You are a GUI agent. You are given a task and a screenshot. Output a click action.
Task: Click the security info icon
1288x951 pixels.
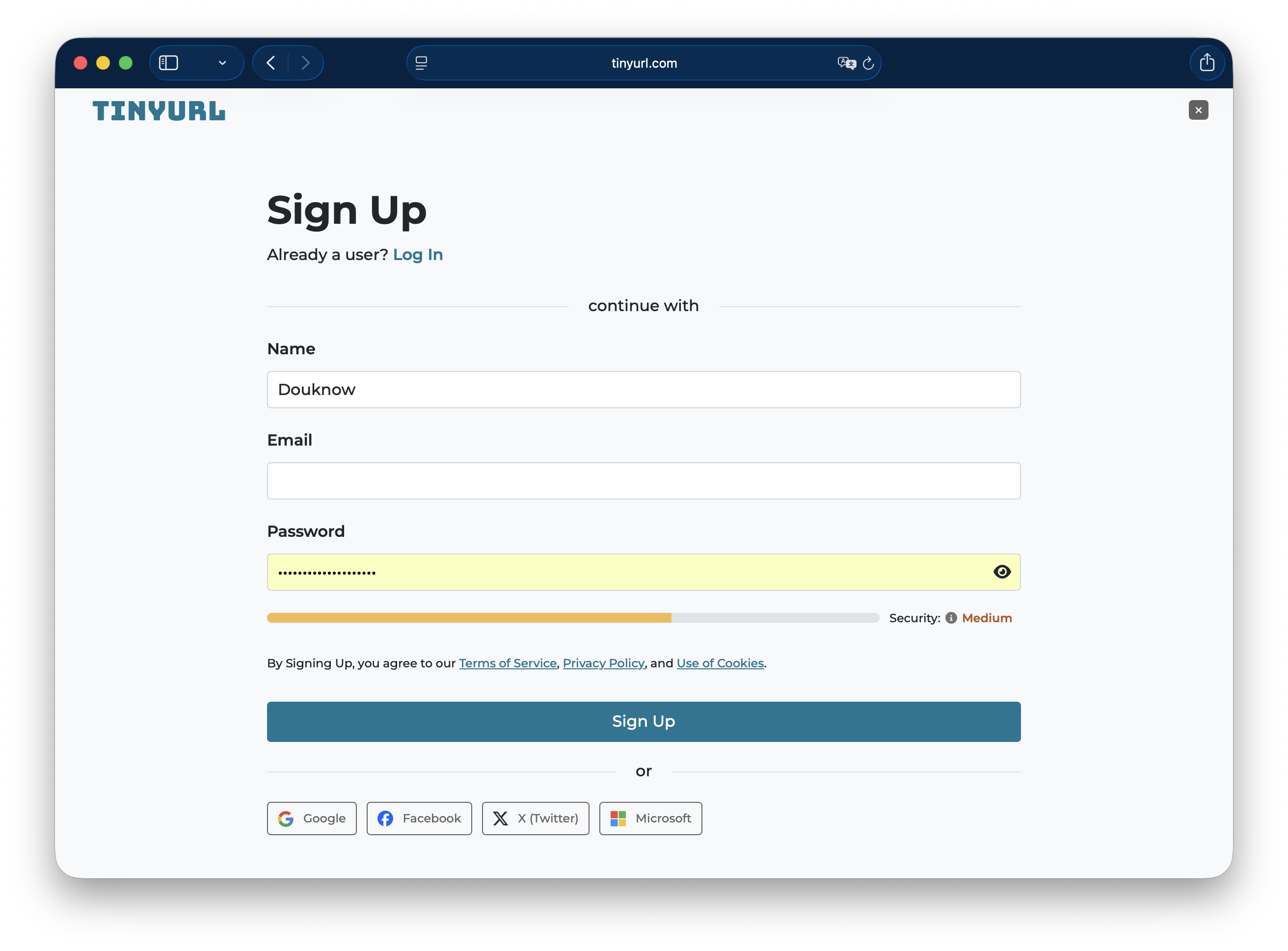951,618
